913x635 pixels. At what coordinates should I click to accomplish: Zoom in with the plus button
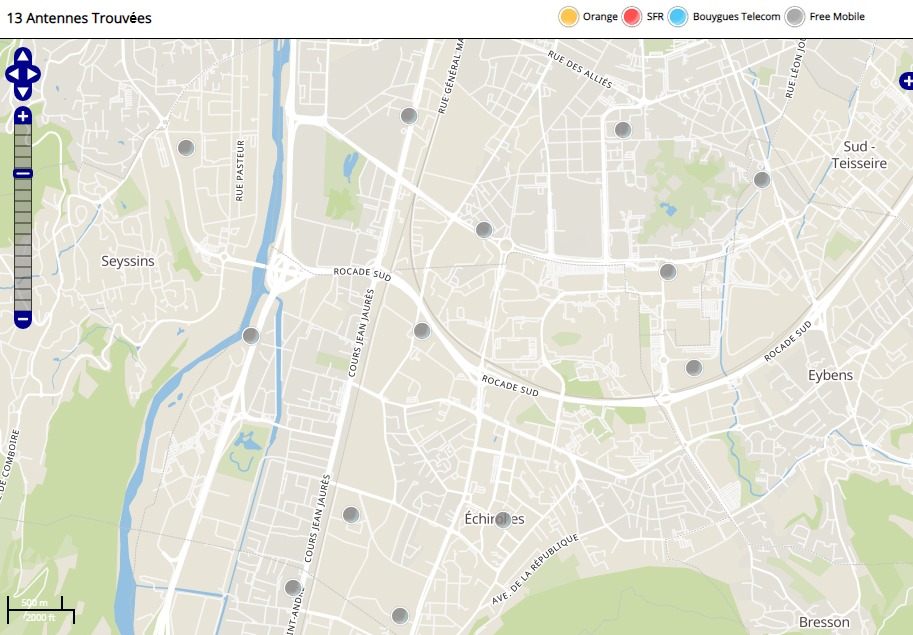(22, 117)
